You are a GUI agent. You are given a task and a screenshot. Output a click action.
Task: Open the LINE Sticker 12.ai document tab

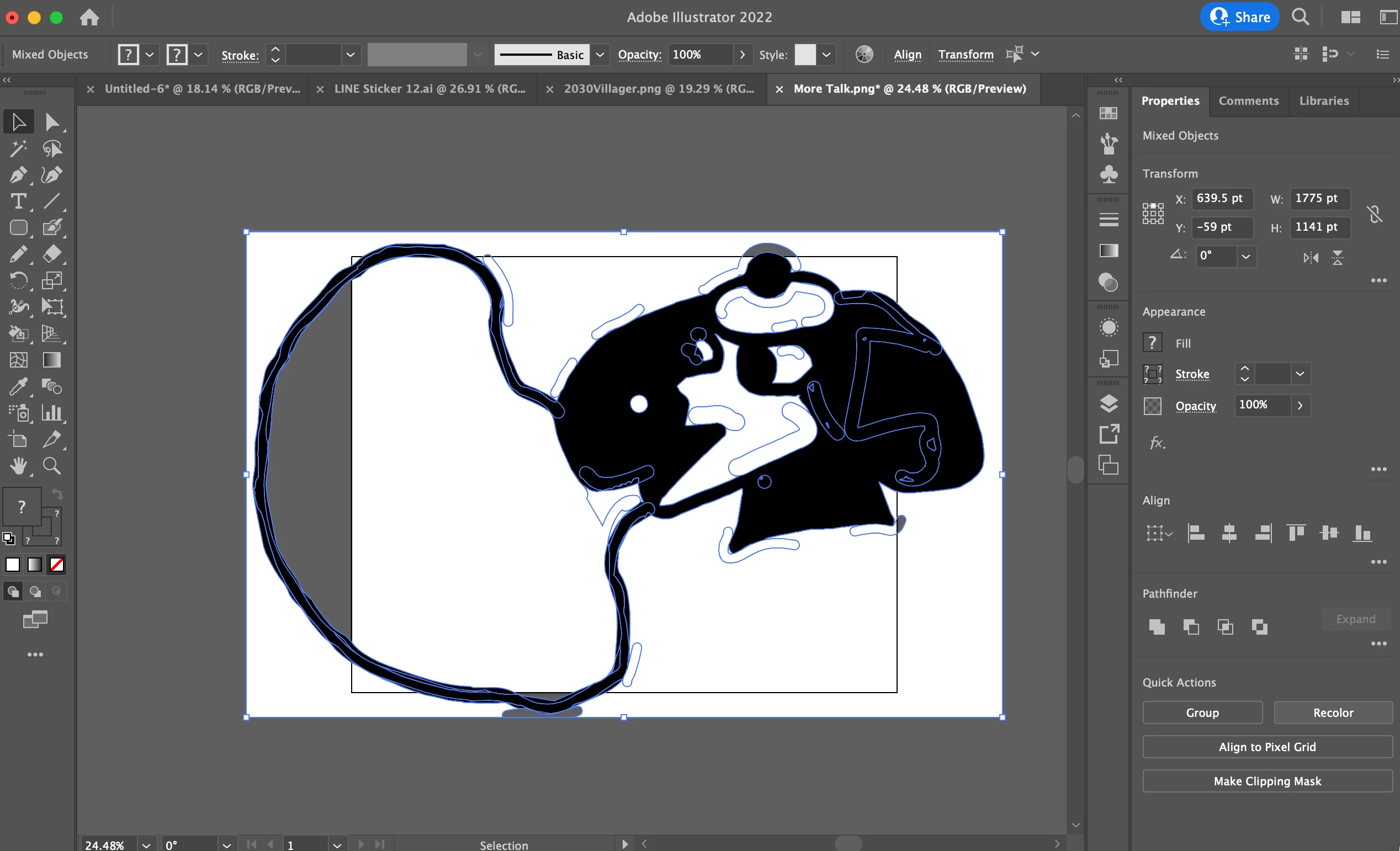coord(429,89)
